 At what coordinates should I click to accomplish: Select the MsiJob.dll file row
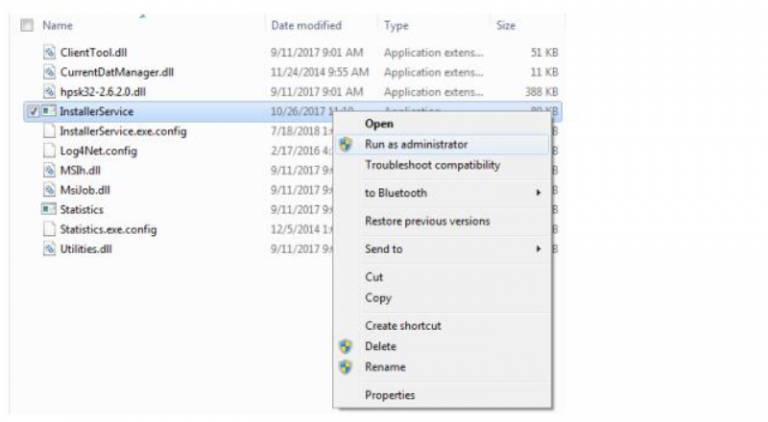pyautogui.click(x=85, y=190)
